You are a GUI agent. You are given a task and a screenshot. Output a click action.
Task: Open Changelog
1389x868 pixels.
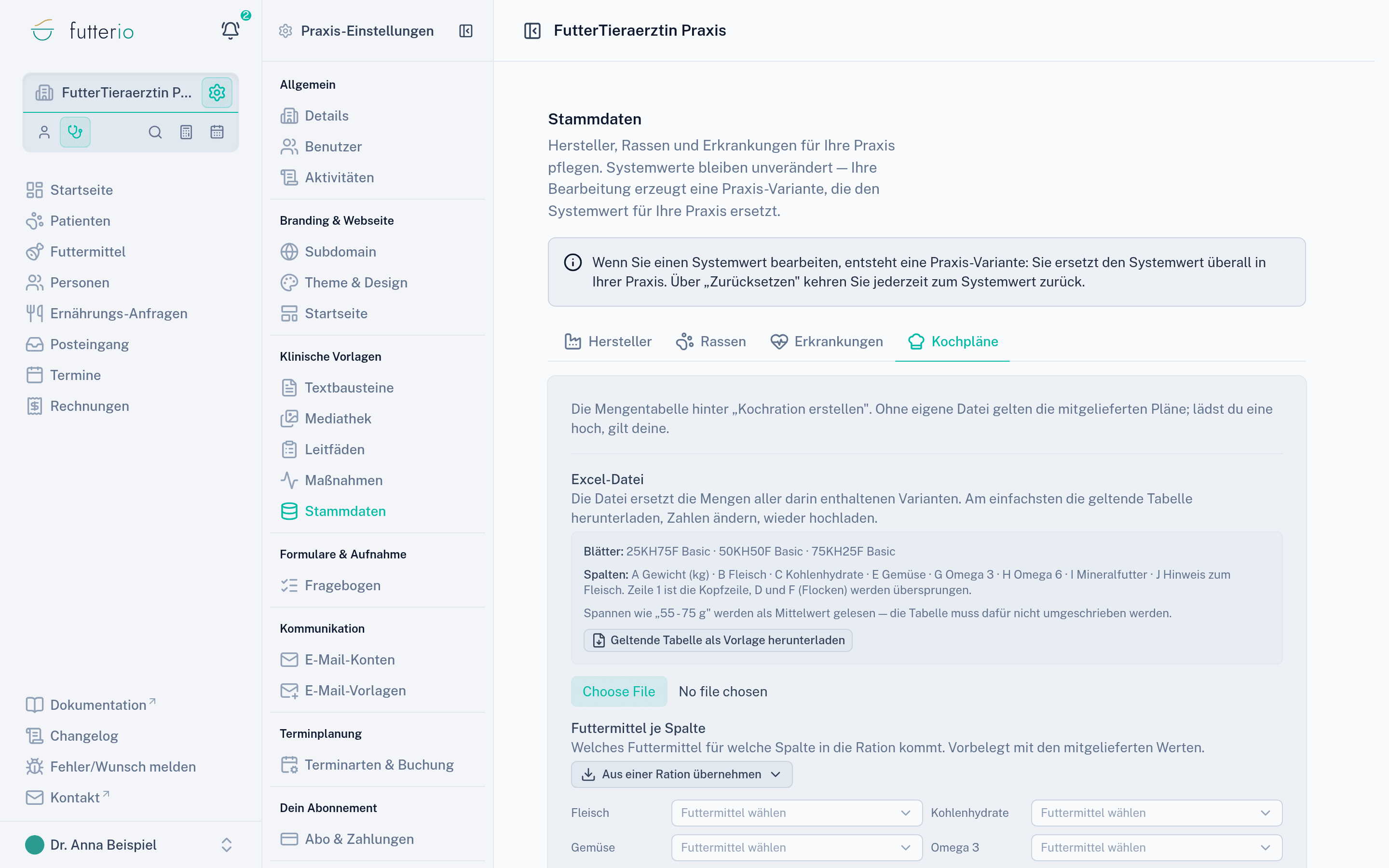tap(72, 736)
